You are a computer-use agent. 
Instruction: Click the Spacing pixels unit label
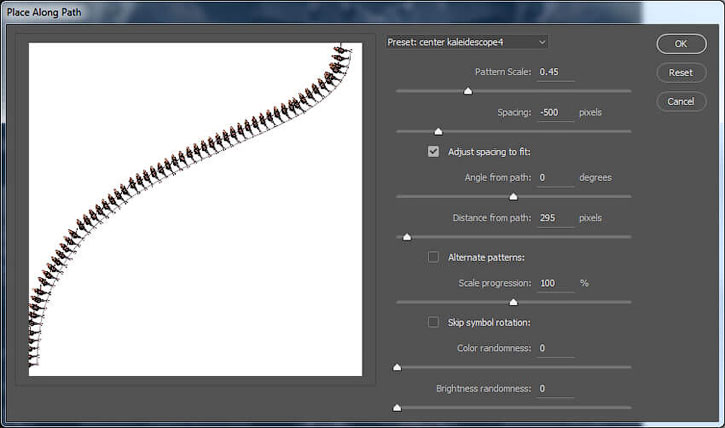pos(590,112)
